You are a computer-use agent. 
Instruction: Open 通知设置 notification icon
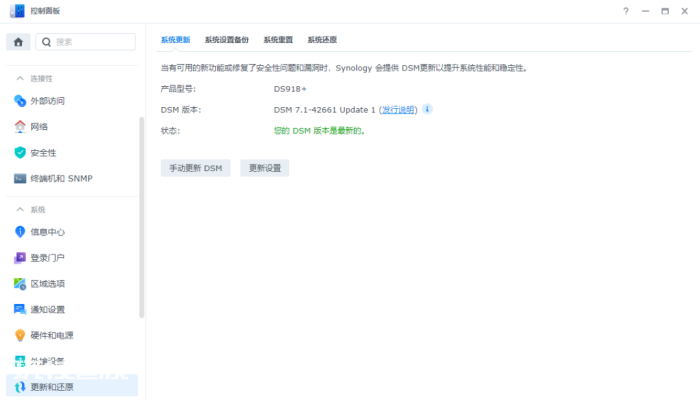tap(20, 309)
